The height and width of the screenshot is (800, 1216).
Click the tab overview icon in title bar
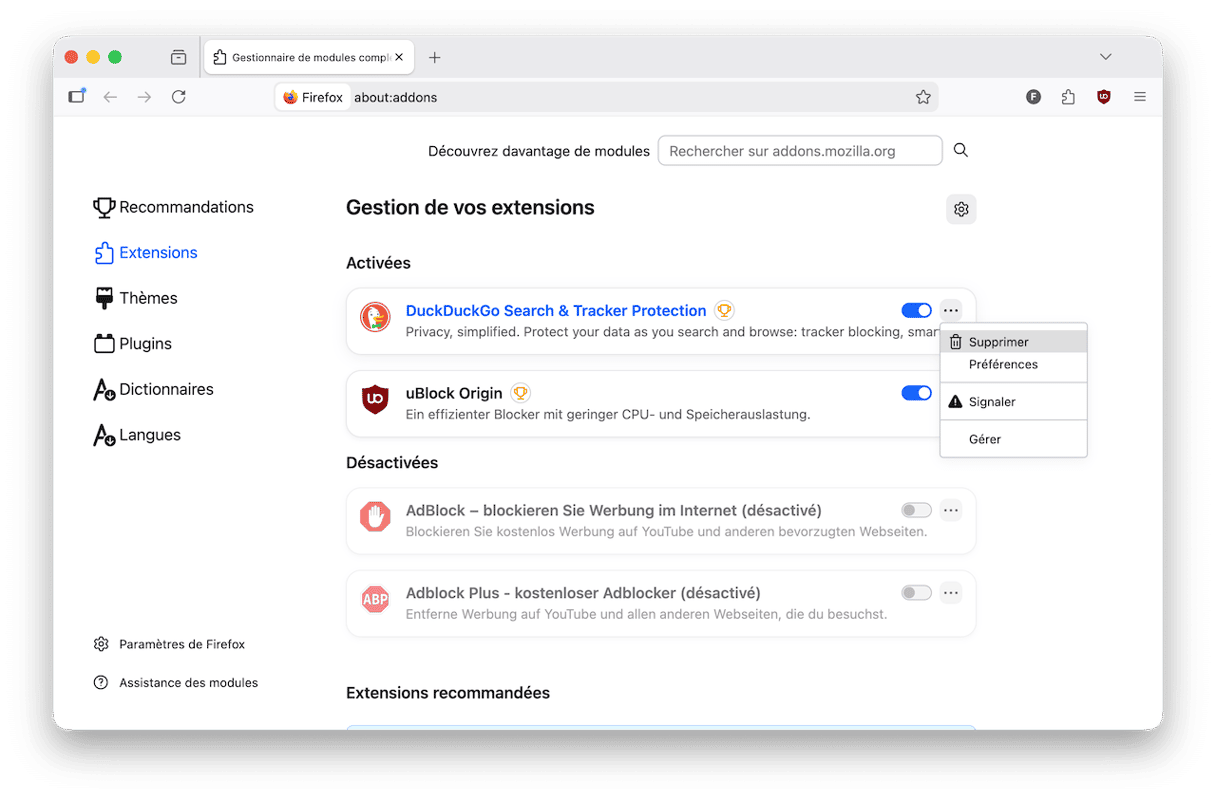click(178, 57)
